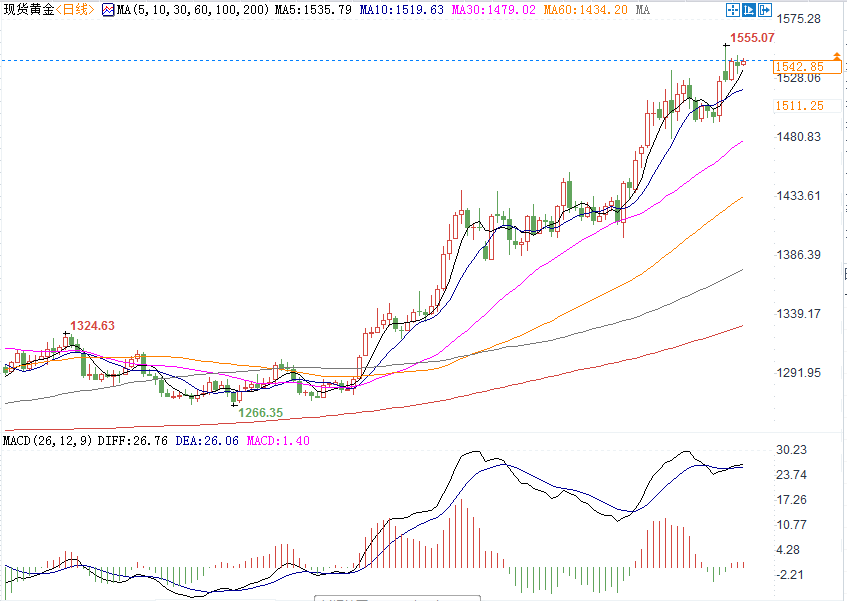Click the DIFF:26.76 value label
The width and height of the screenshot is (847, 601).
point(132,441)
